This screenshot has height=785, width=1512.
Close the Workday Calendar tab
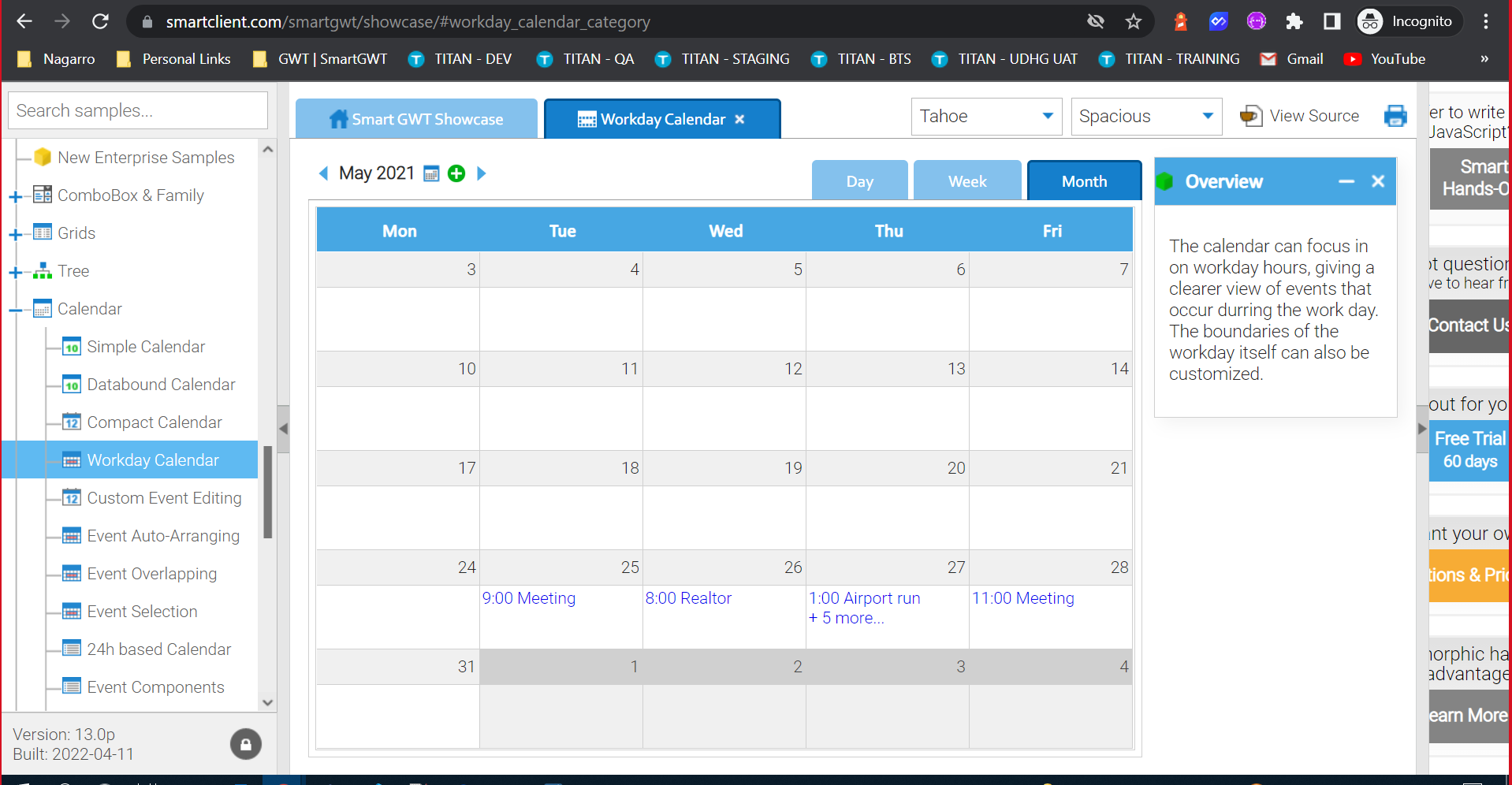739,119
